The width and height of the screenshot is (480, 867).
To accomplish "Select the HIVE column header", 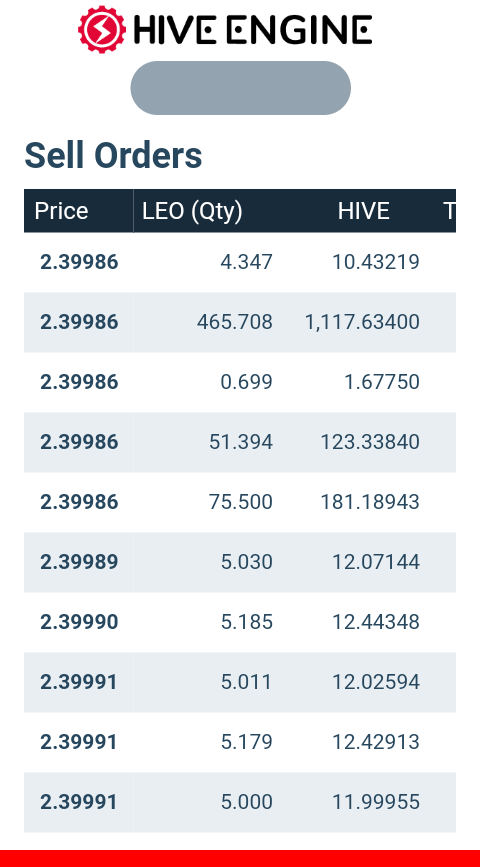I will pos(363,211).
